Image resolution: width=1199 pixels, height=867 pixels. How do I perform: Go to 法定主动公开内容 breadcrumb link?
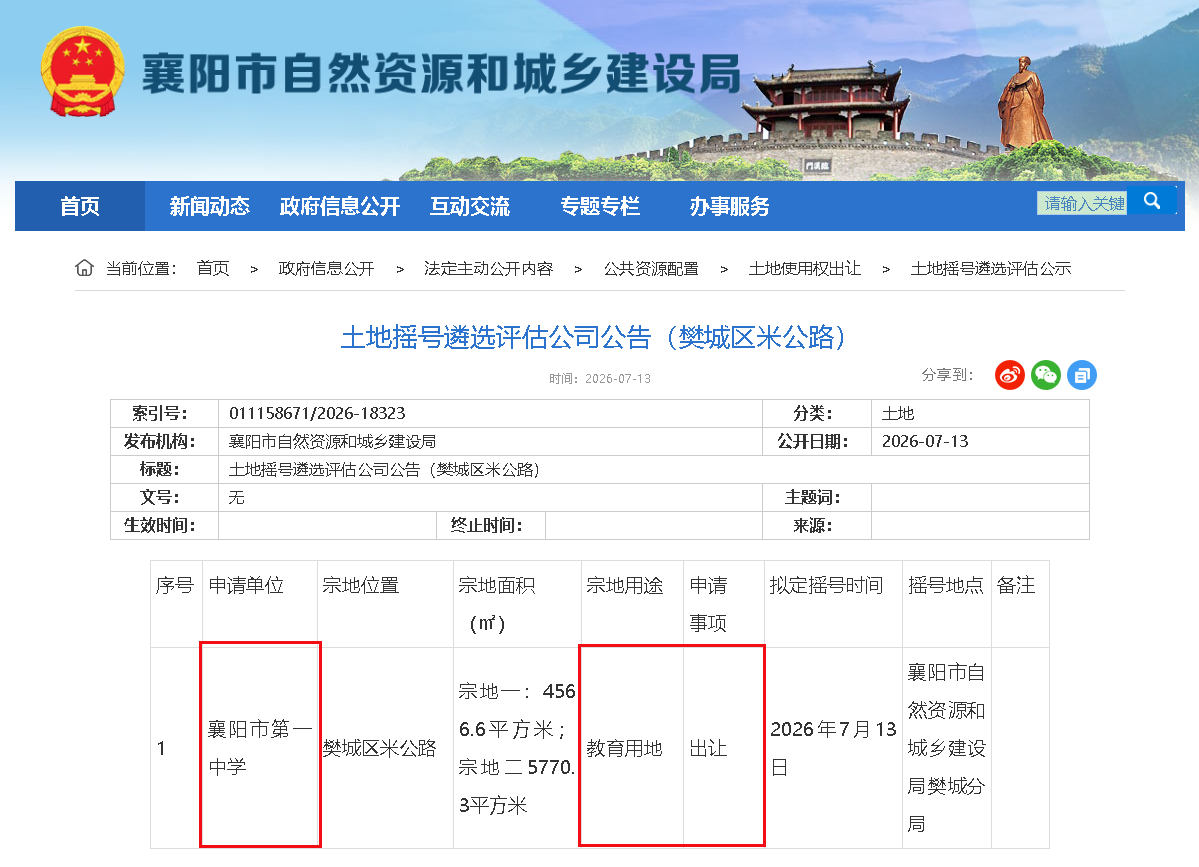[x=489, y=268]
